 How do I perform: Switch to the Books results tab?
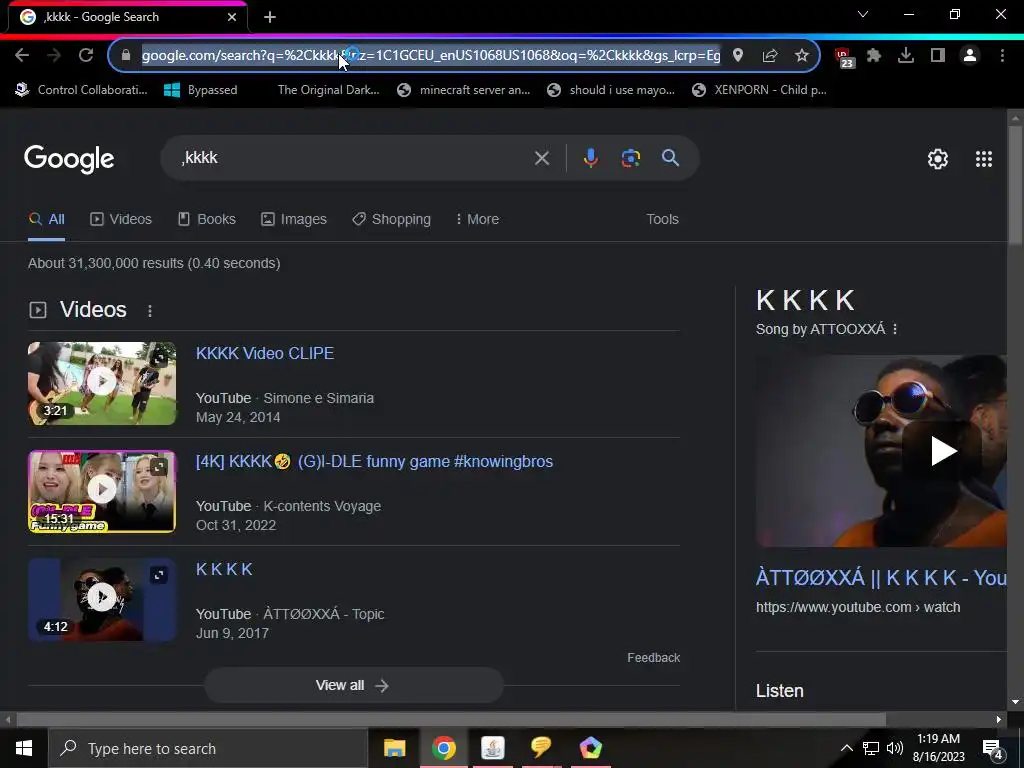pyautogui.click(x=206, y=219)
